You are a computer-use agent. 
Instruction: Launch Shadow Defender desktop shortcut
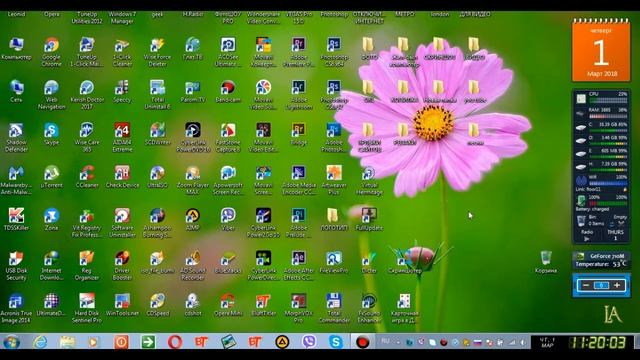[x=16, y=137]
